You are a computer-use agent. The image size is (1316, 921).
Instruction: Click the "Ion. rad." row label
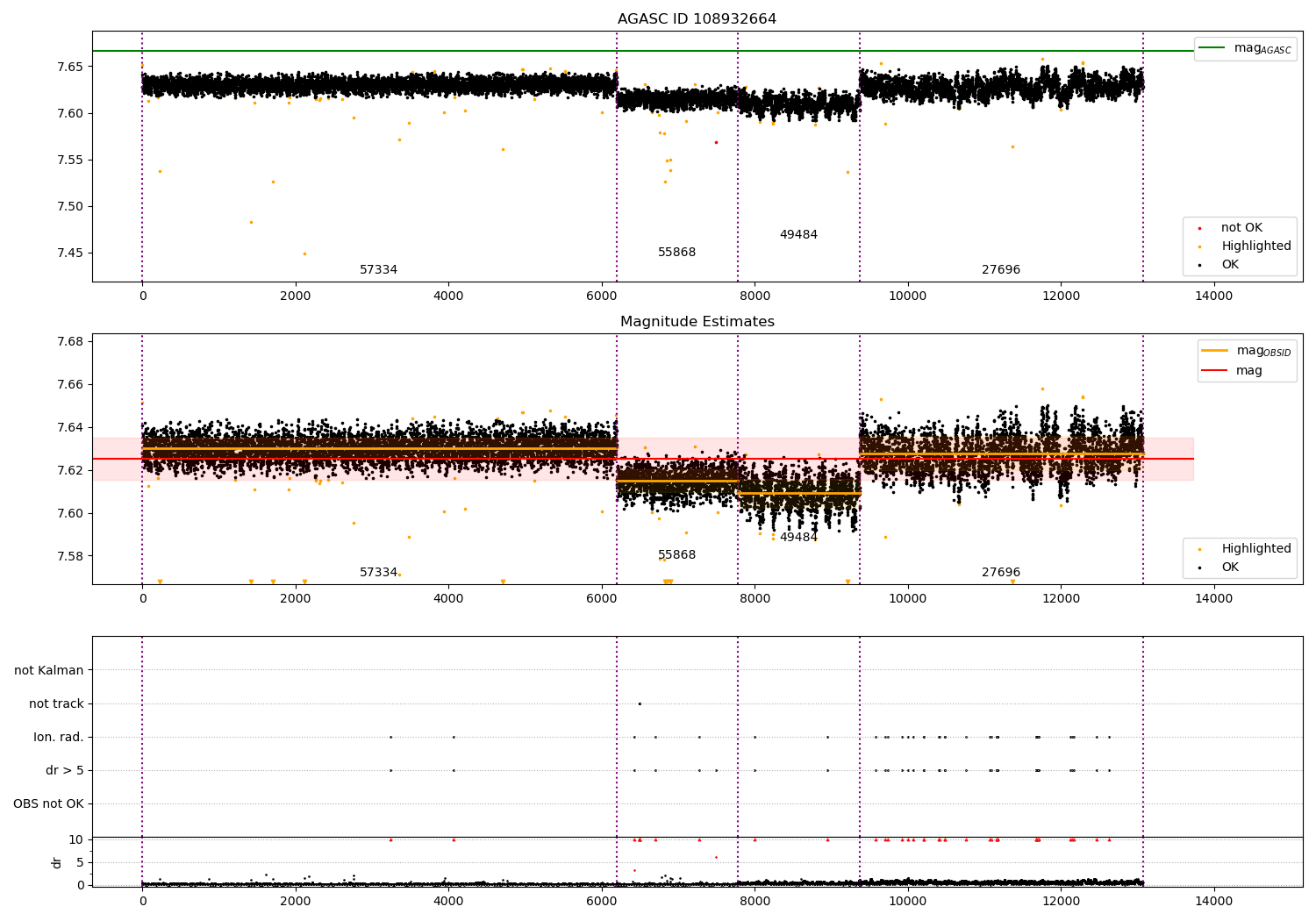coord(59,738)
